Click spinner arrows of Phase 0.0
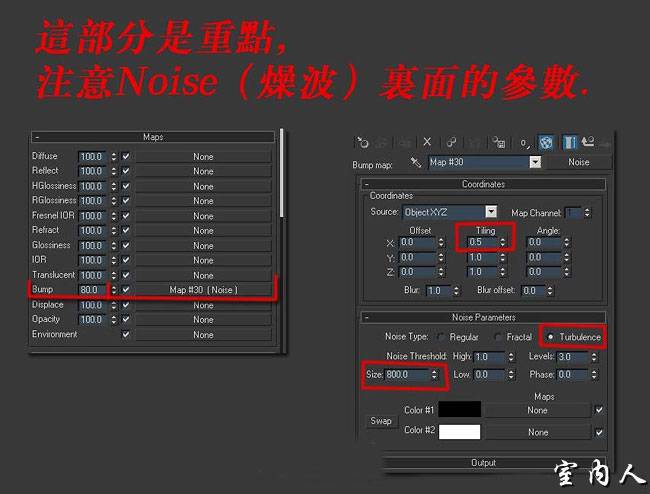 tap(594, 375)
